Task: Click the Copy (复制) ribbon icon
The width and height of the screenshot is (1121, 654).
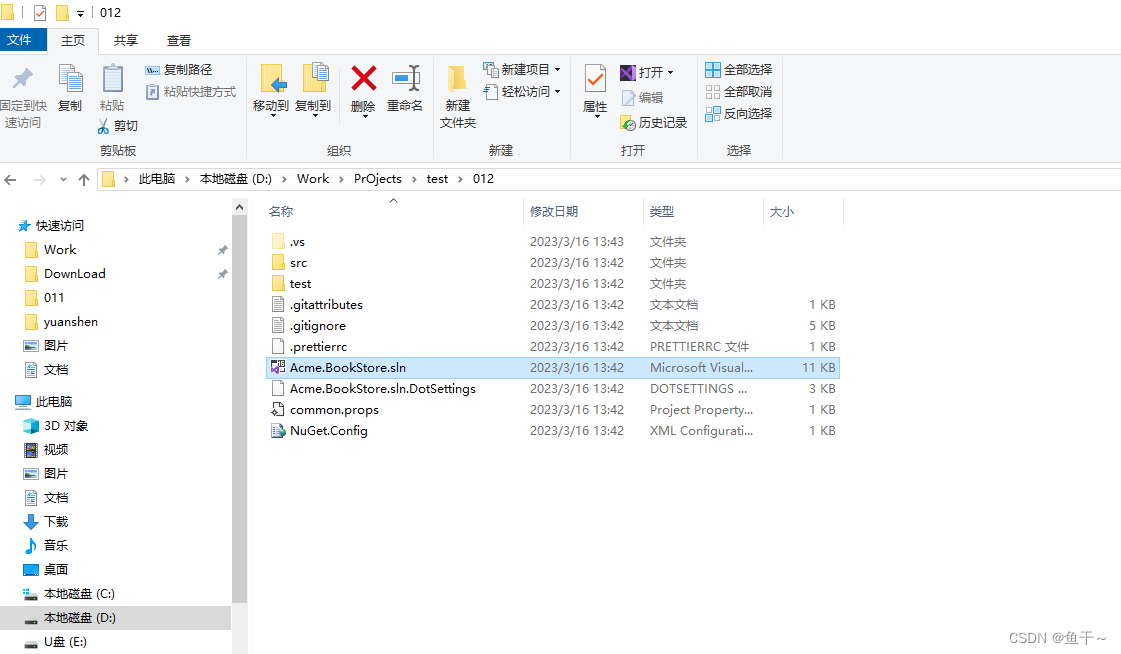Action: click(x=70, y=80)
